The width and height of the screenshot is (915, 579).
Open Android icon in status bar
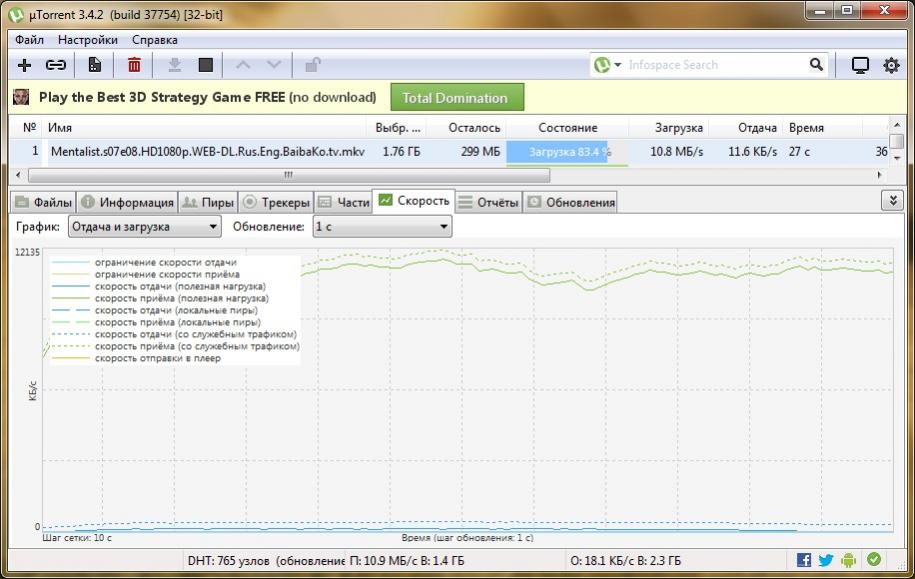[x=848, y=560]
